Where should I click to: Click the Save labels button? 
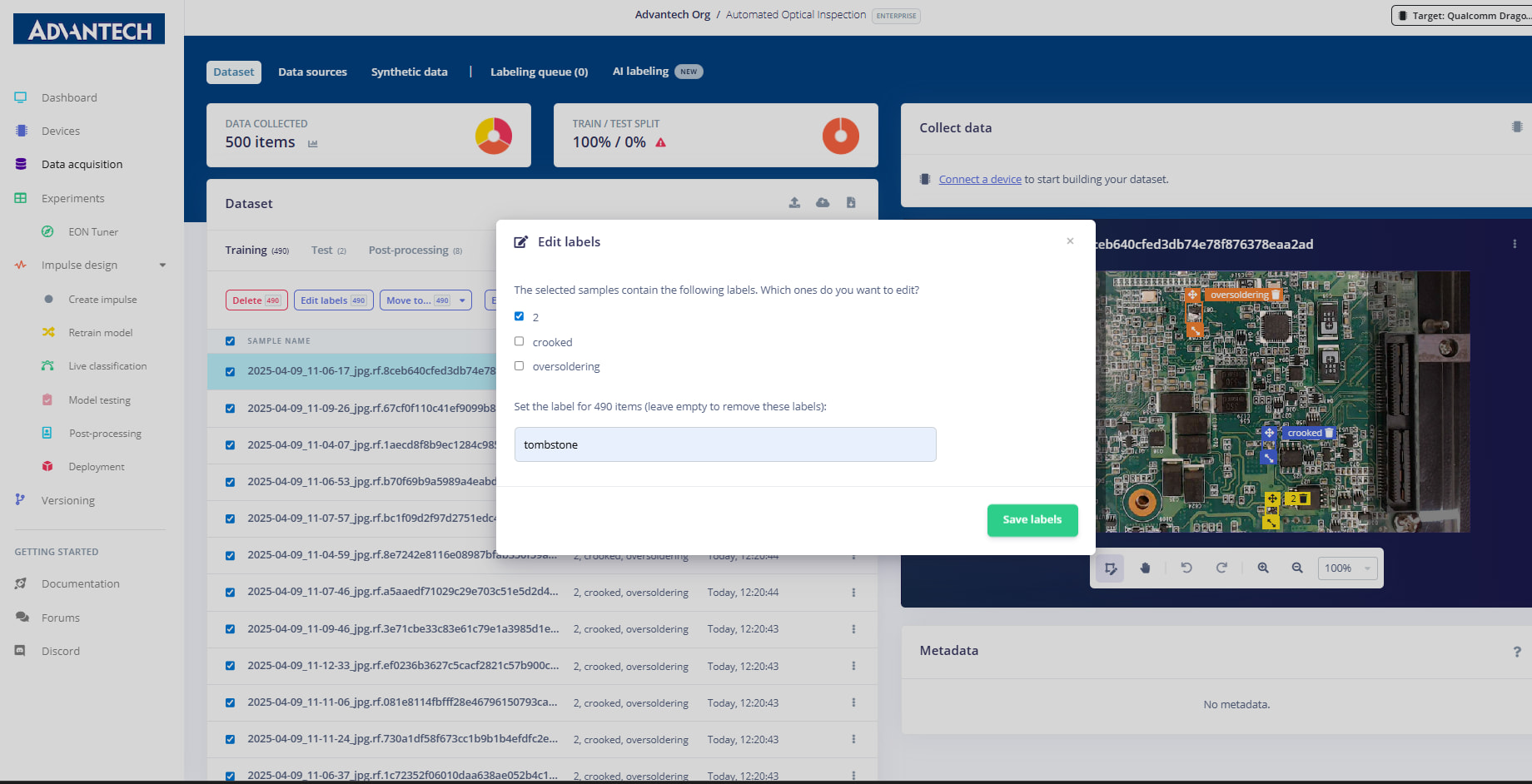(x=1032, y=520)
